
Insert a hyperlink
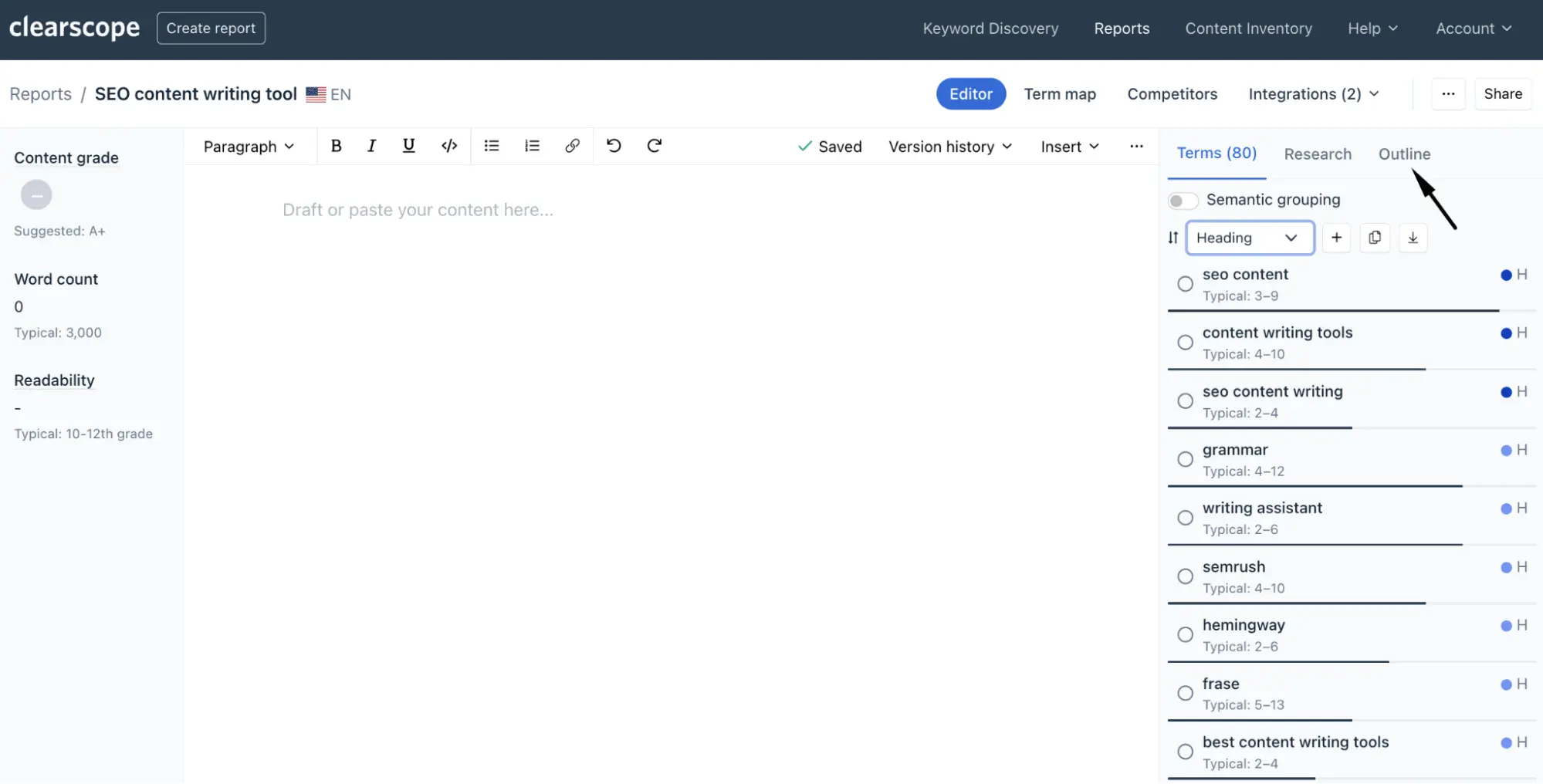[x=572, y=146]
